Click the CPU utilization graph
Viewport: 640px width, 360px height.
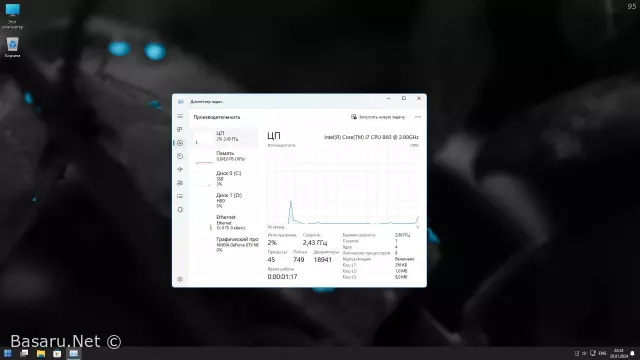343,186
